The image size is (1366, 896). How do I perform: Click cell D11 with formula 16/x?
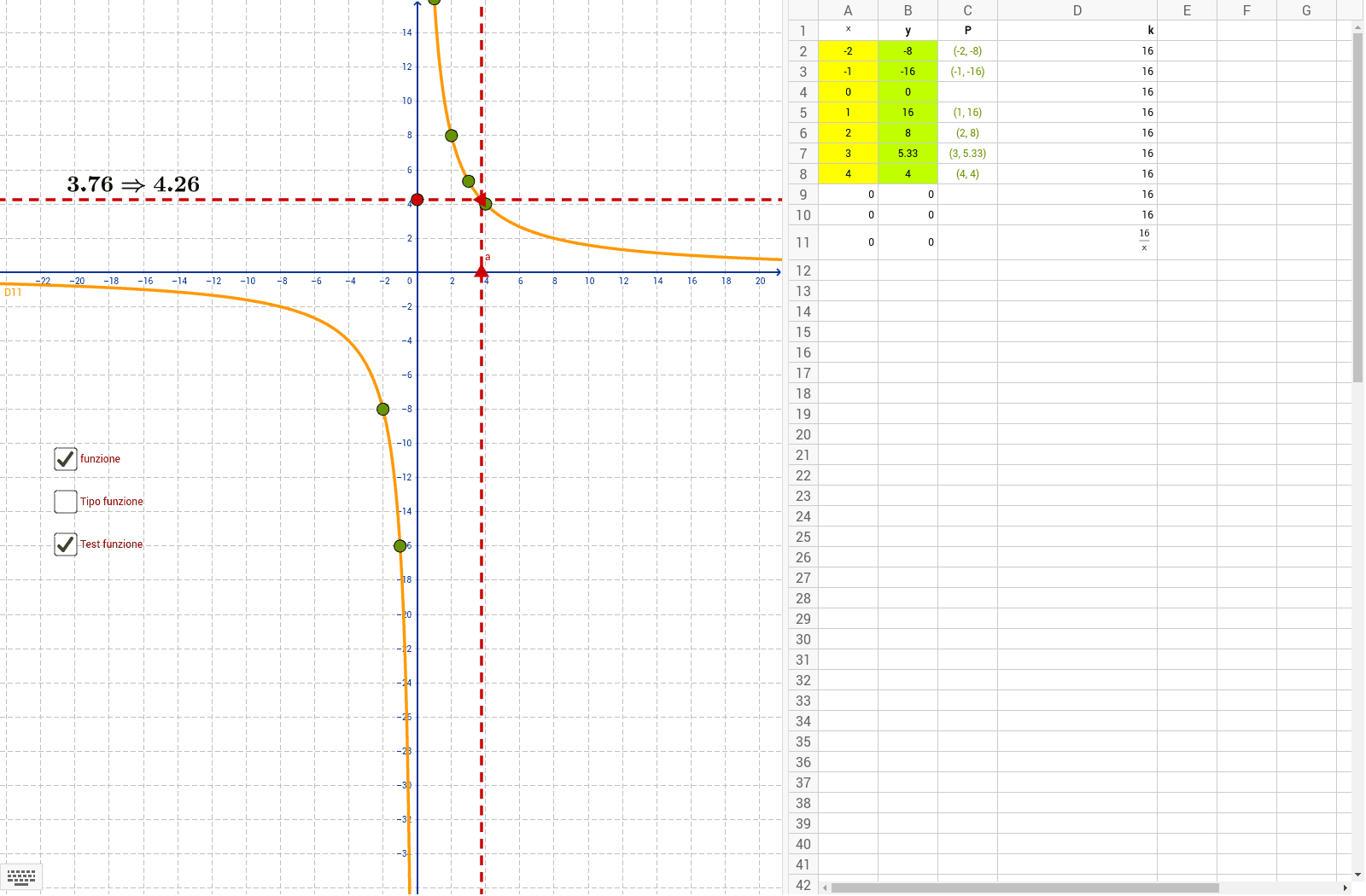pyautogui.click(x=1077, y=242)
